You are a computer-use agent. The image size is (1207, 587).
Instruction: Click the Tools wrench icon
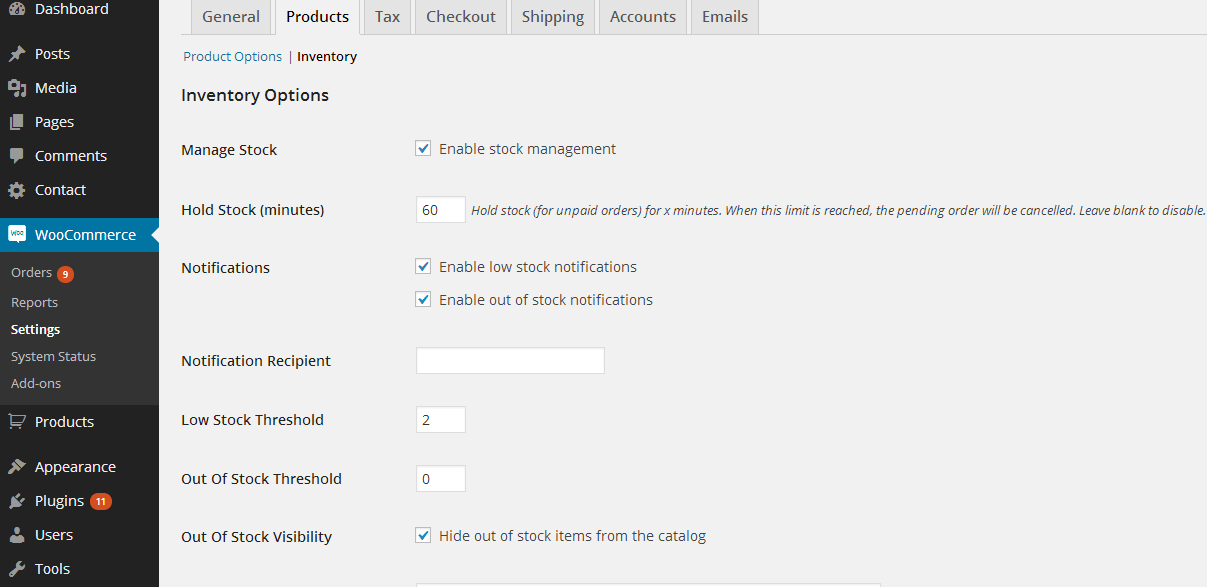click(17, 569)
